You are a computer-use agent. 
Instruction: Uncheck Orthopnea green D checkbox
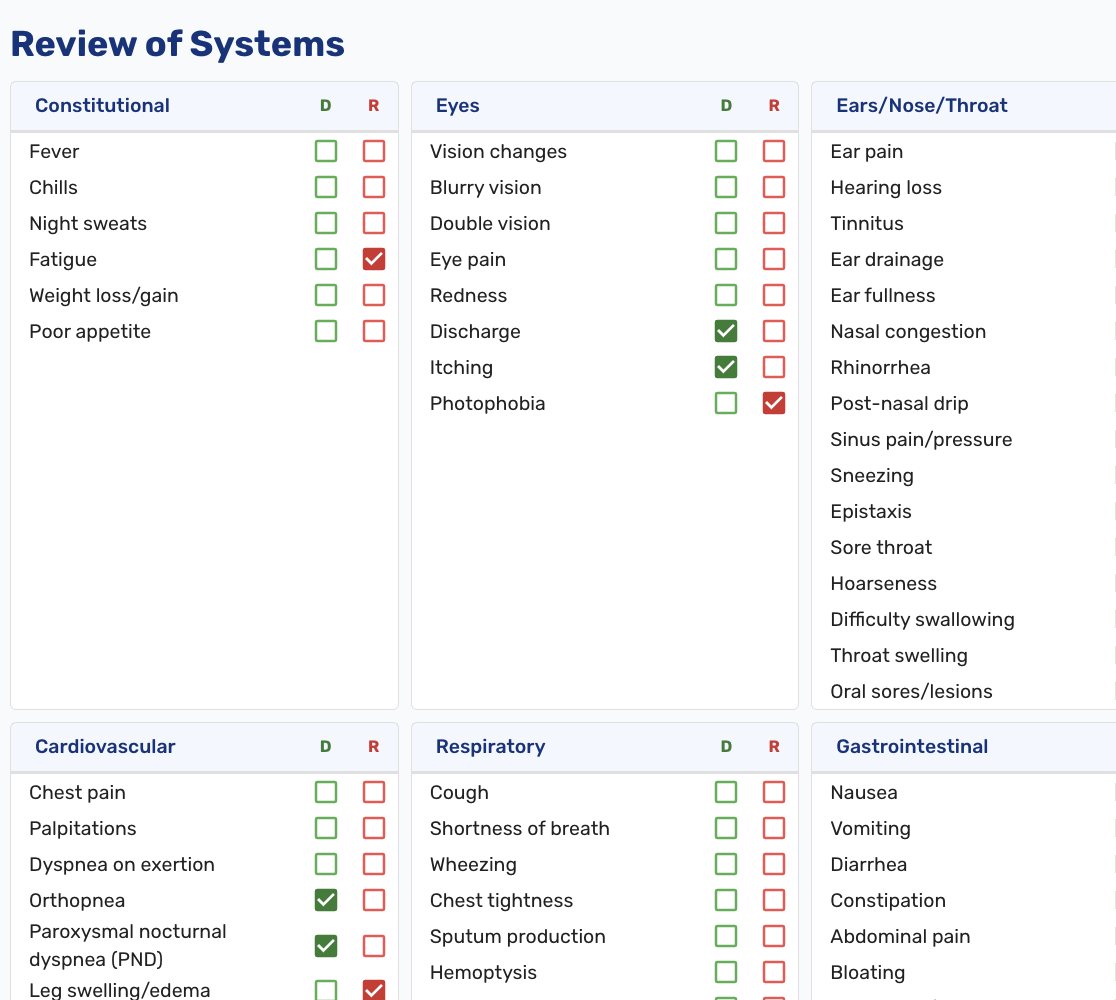pyautogui.click(x=326, y=900)
